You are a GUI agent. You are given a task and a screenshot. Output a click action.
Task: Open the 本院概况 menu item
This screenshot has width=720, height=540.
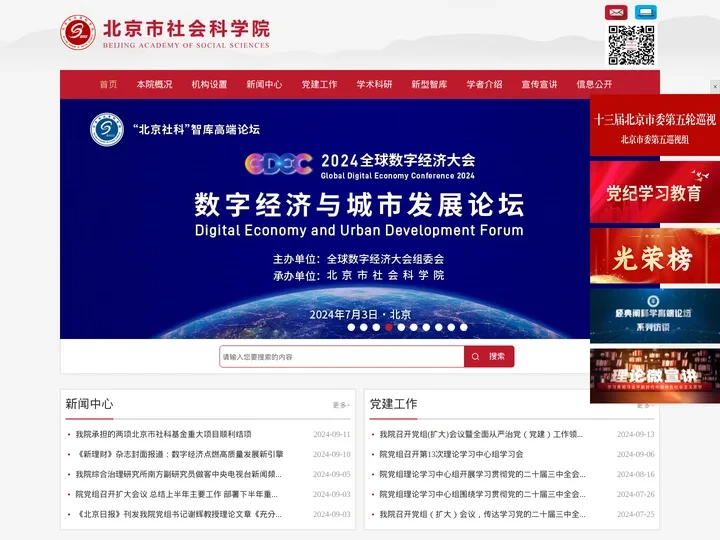click(154, 84)
